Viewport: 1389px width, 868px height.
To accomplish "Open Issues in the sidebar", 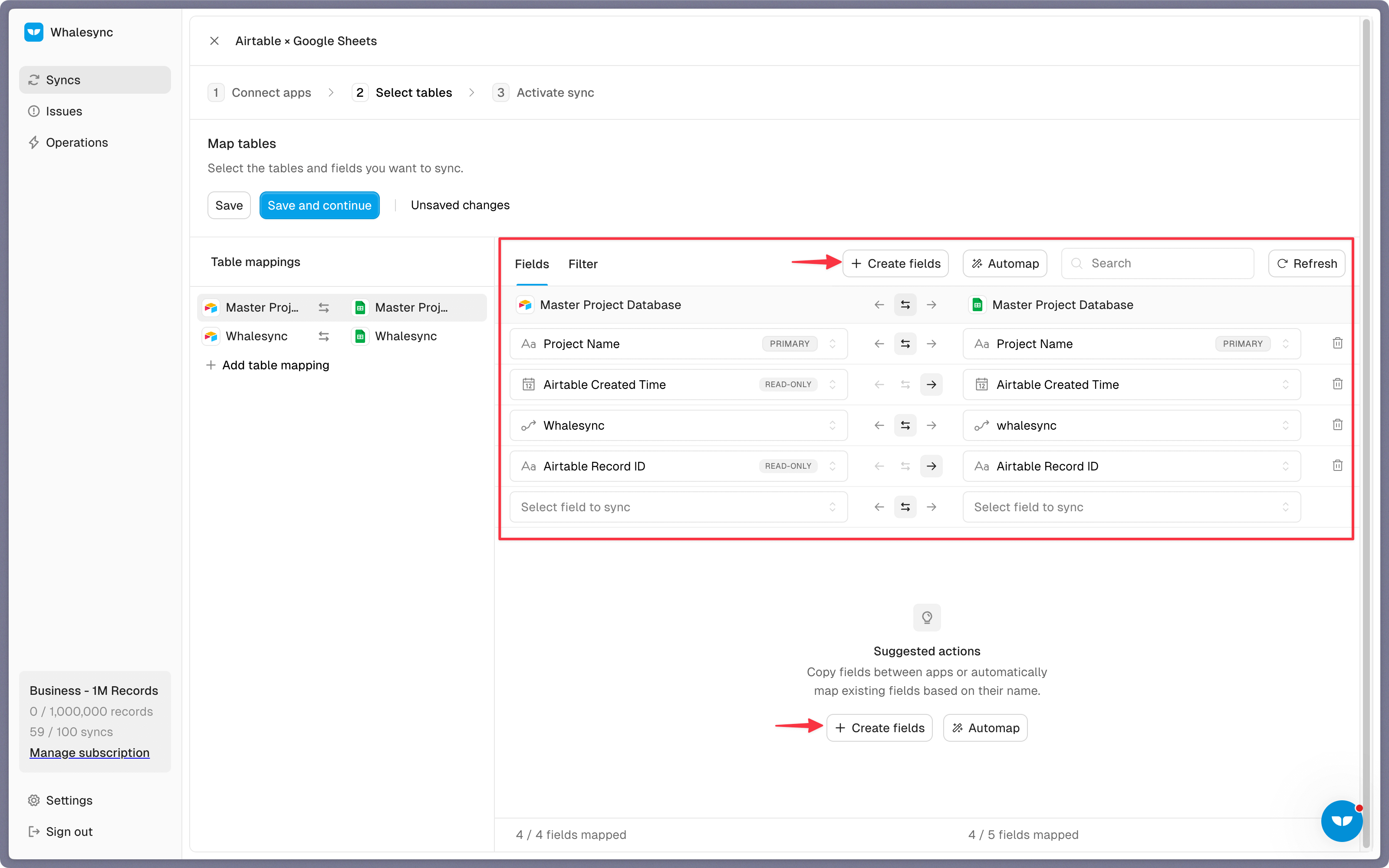I will (x=95, y=112).
